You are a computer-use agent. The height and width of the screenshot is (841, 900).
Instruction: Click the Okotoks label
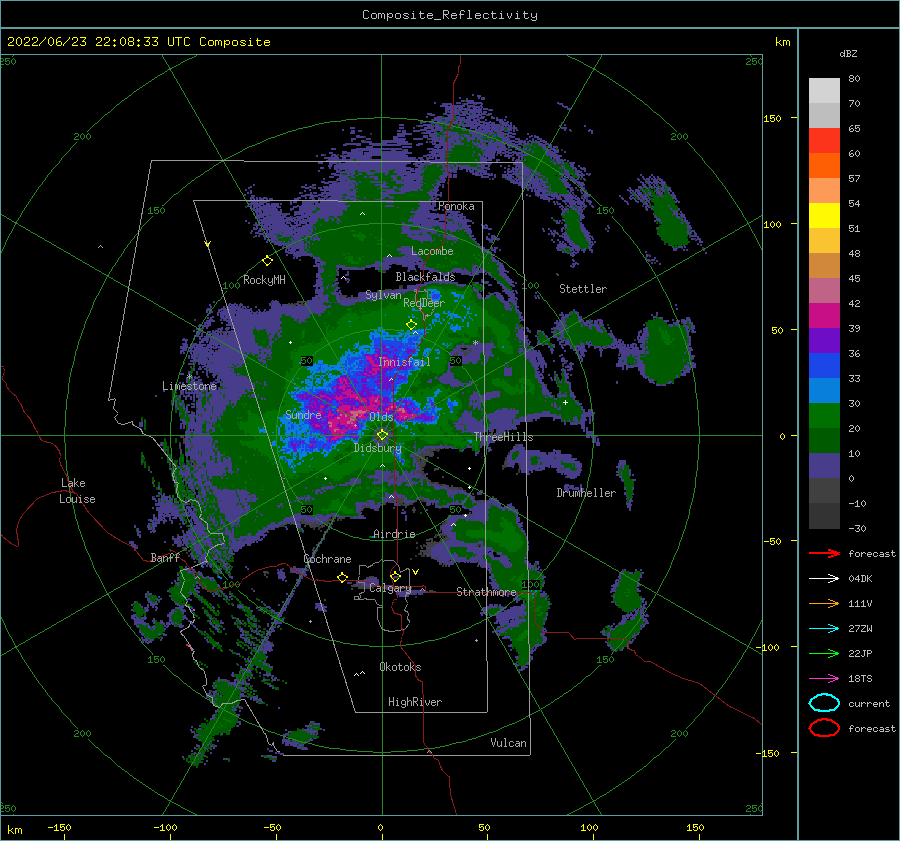pos(400,667)
